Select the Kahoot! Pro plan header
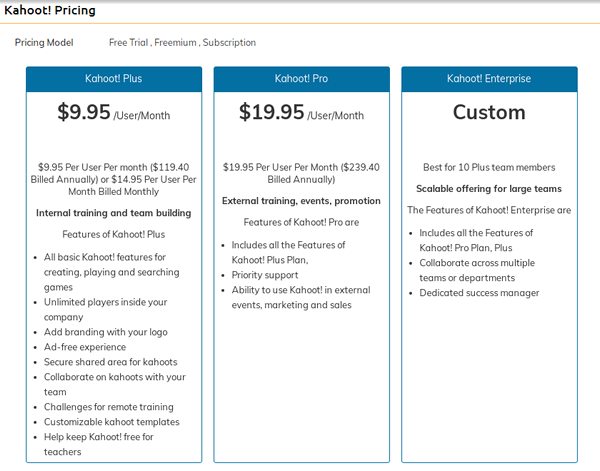600x471 pixels. (301, 78)
